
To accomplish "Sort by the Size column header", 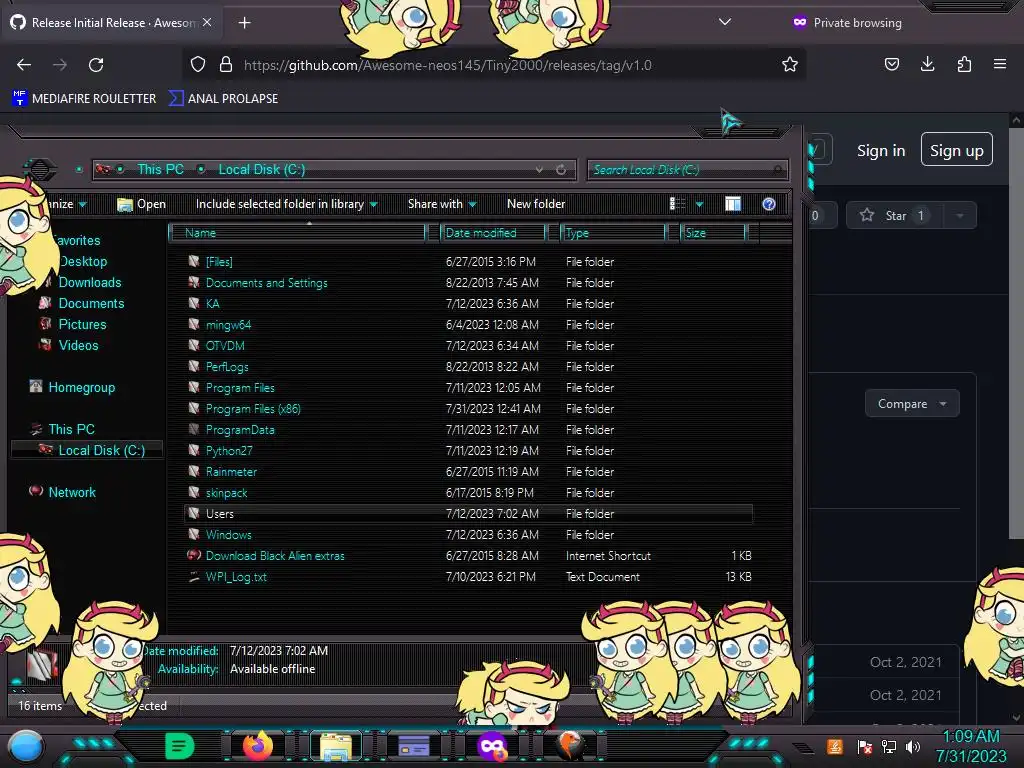I will (714, 232).
